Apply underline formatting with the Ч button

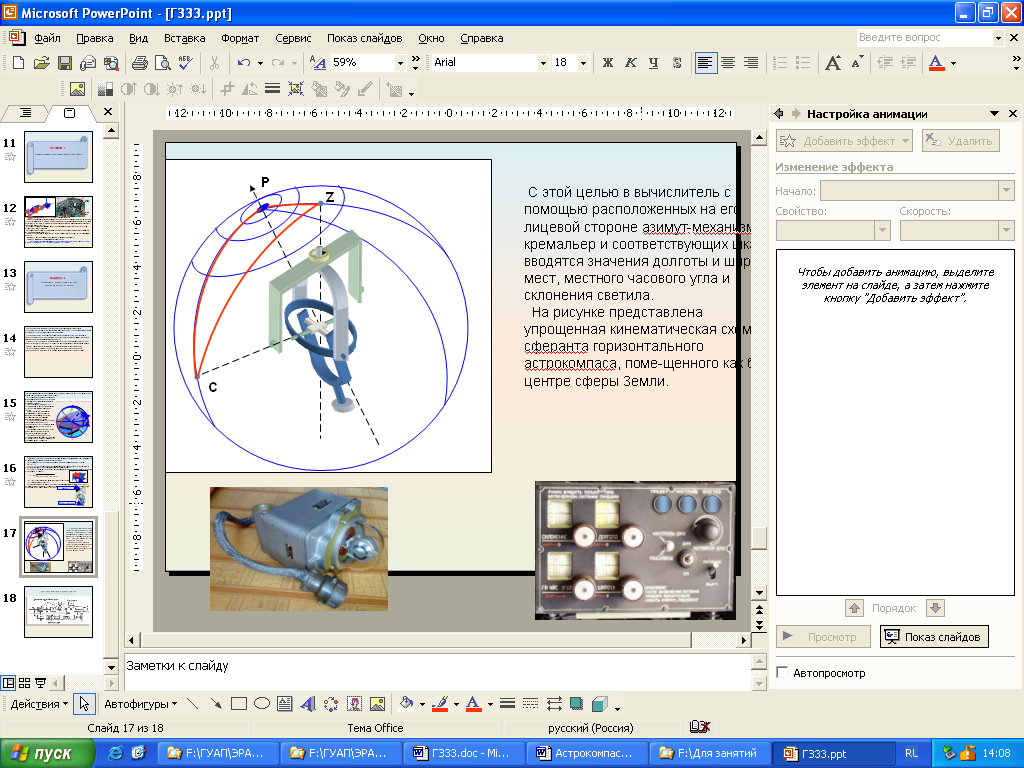point(654,63)
